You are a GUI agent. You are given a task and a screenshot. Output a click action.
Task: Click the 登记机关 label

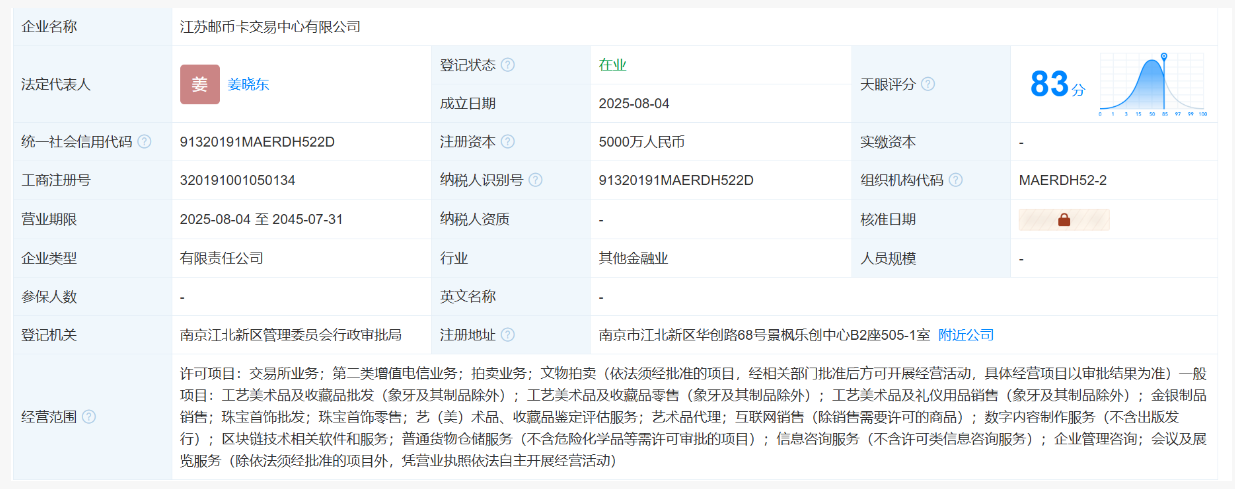50,335
